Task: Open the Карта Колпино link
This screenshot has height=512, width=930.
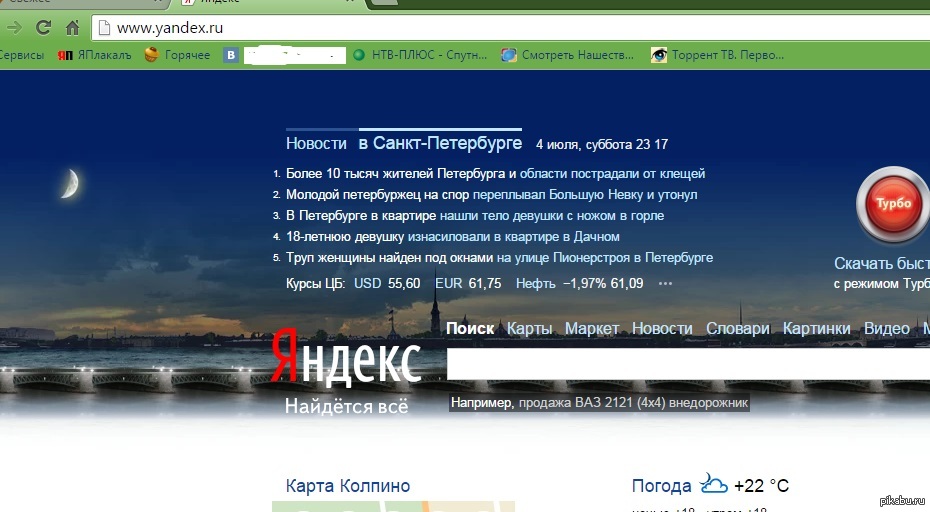Action: [348, 486]
